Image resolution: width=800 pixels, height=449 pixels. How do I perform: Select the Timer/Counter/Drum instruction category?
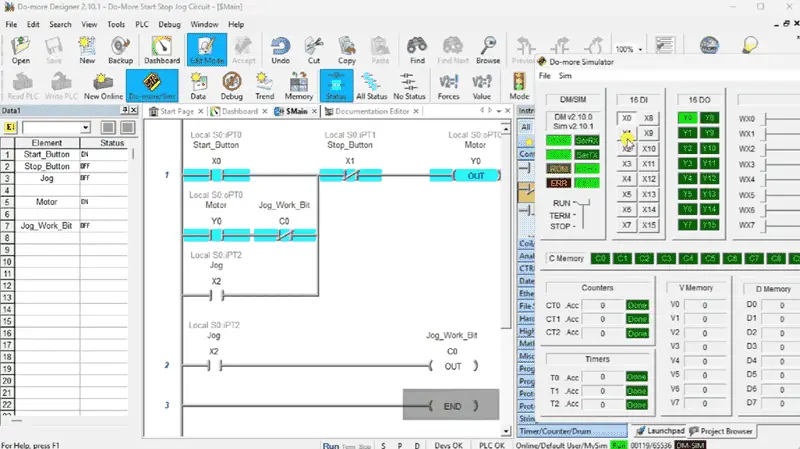coord(572,431)
